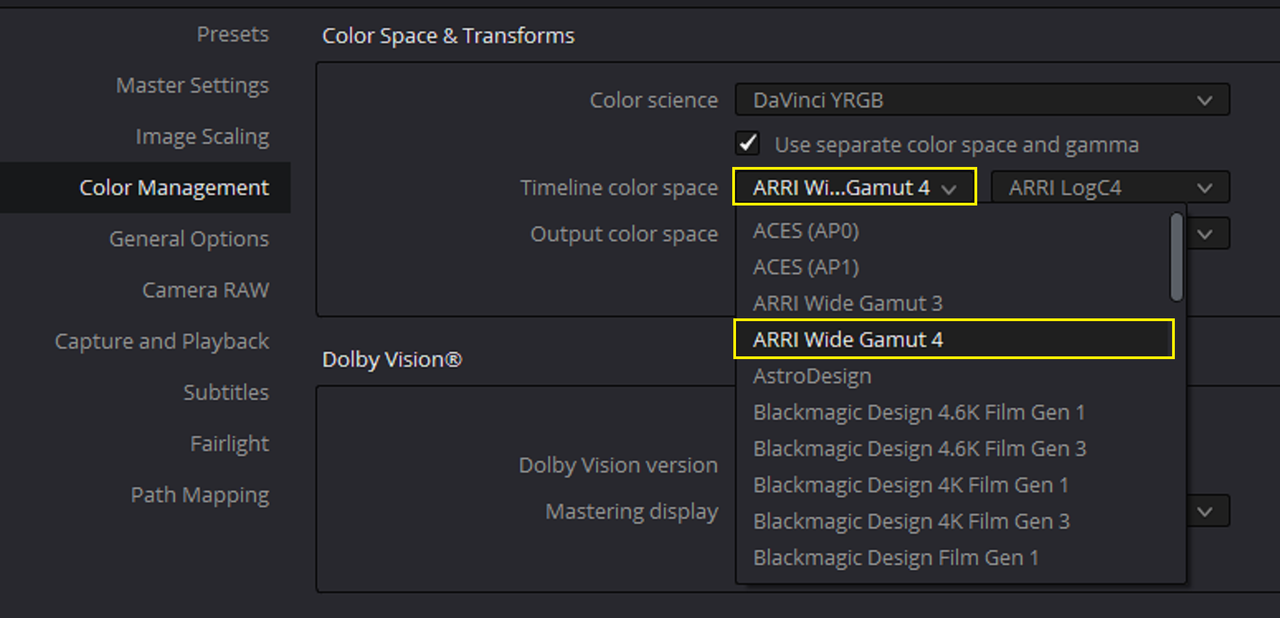This screenshot has height=618, width=1280.
Task: Open the Master Settings section
Action: tap(192, 85)
